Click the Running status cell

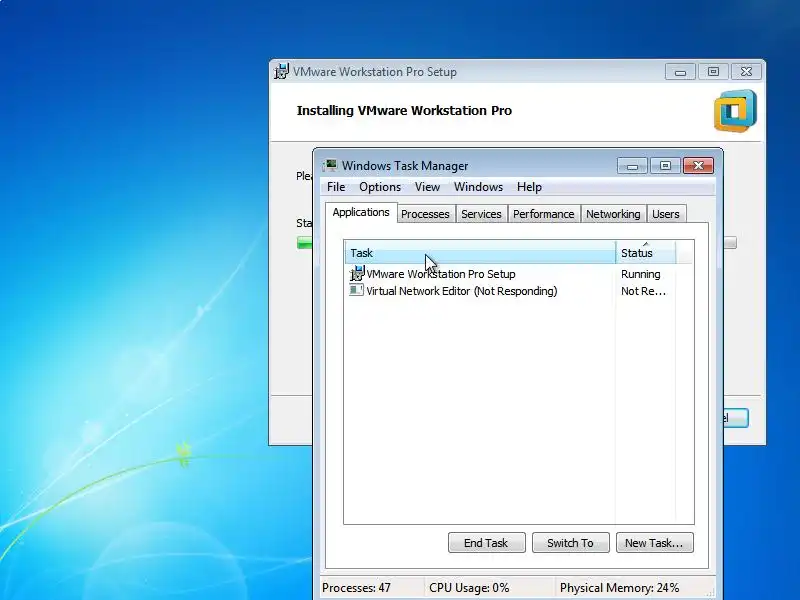pyautogui.click(x=641, y=274)
